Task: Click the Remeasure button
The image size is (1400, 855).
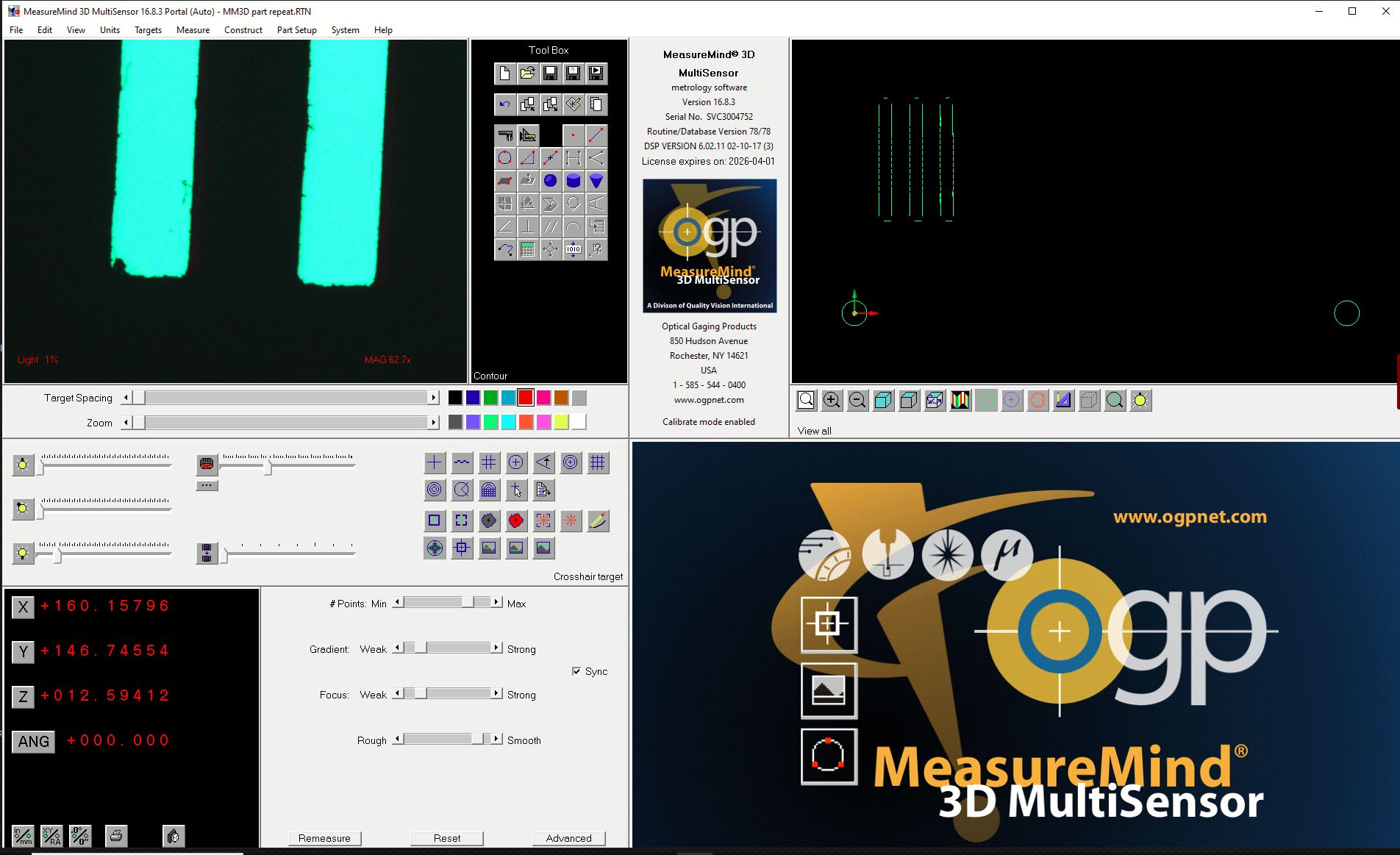Action: point(324,838)
